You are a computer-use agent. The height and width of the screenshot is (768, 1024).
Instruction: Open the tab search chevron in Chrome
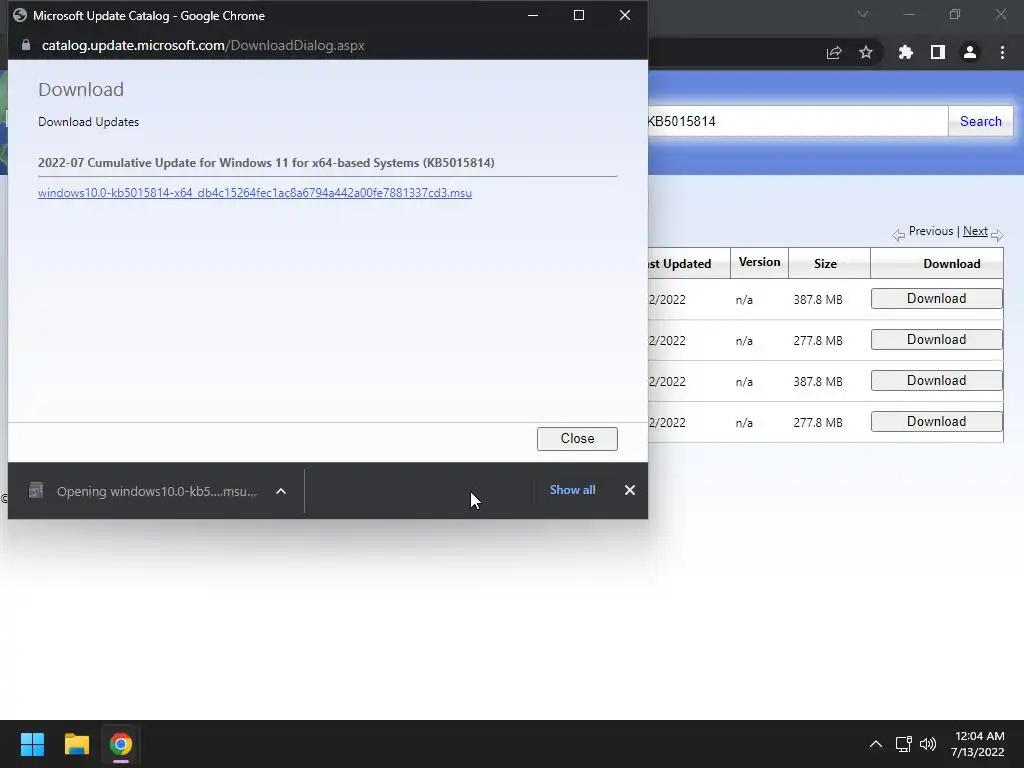[863, 14]
